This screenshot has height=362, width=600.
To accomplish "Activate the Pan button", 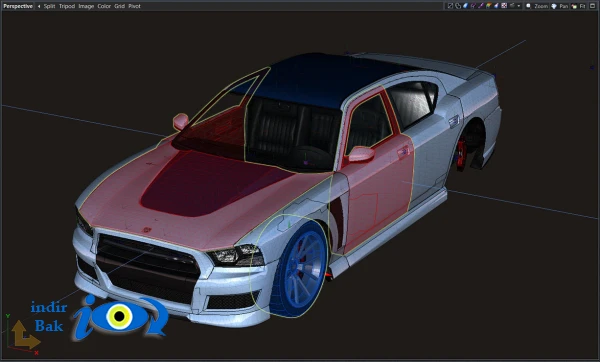I will [x=564, y=6].
